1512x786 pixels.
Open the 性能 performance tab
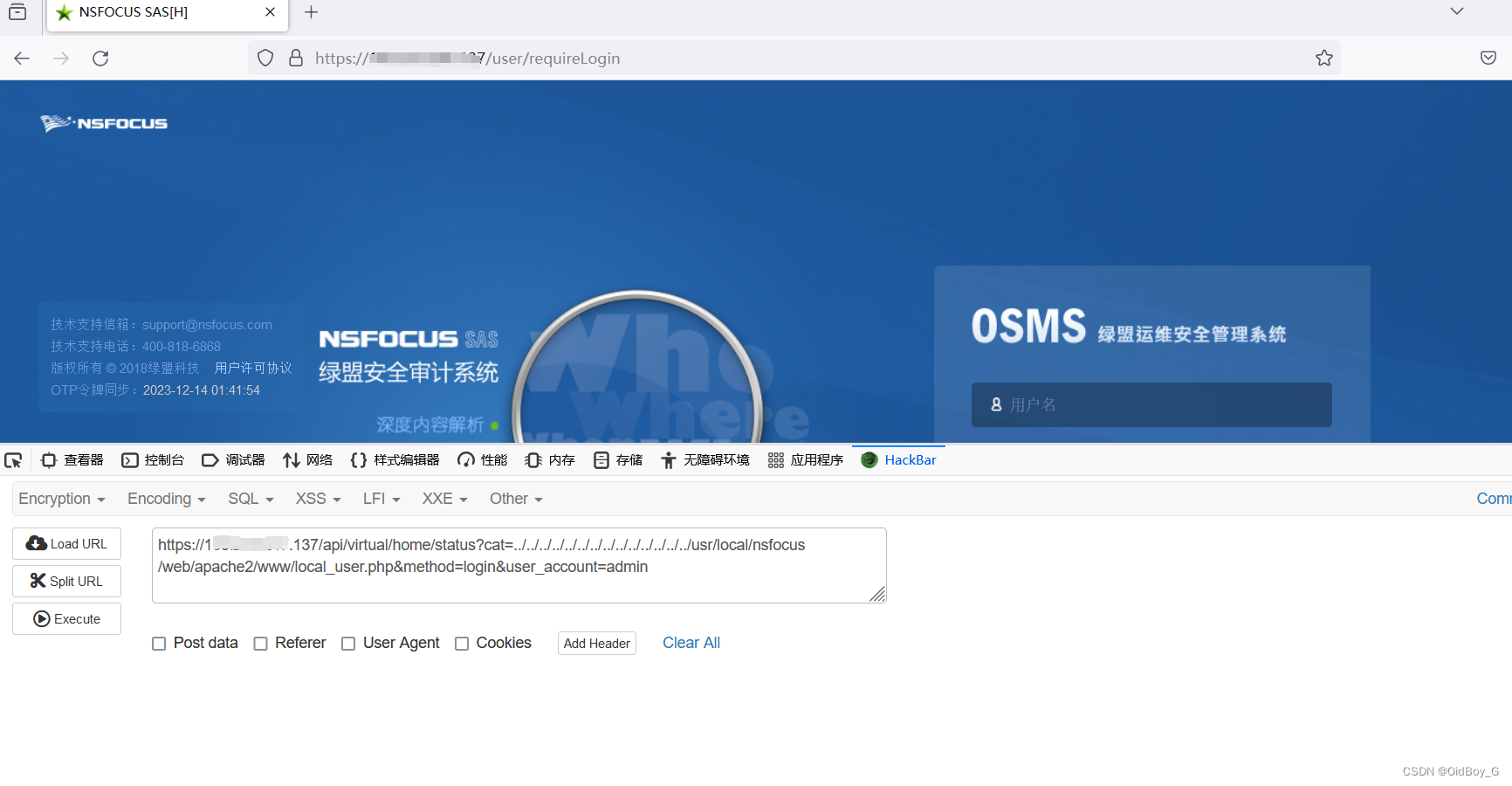point(482,460)
